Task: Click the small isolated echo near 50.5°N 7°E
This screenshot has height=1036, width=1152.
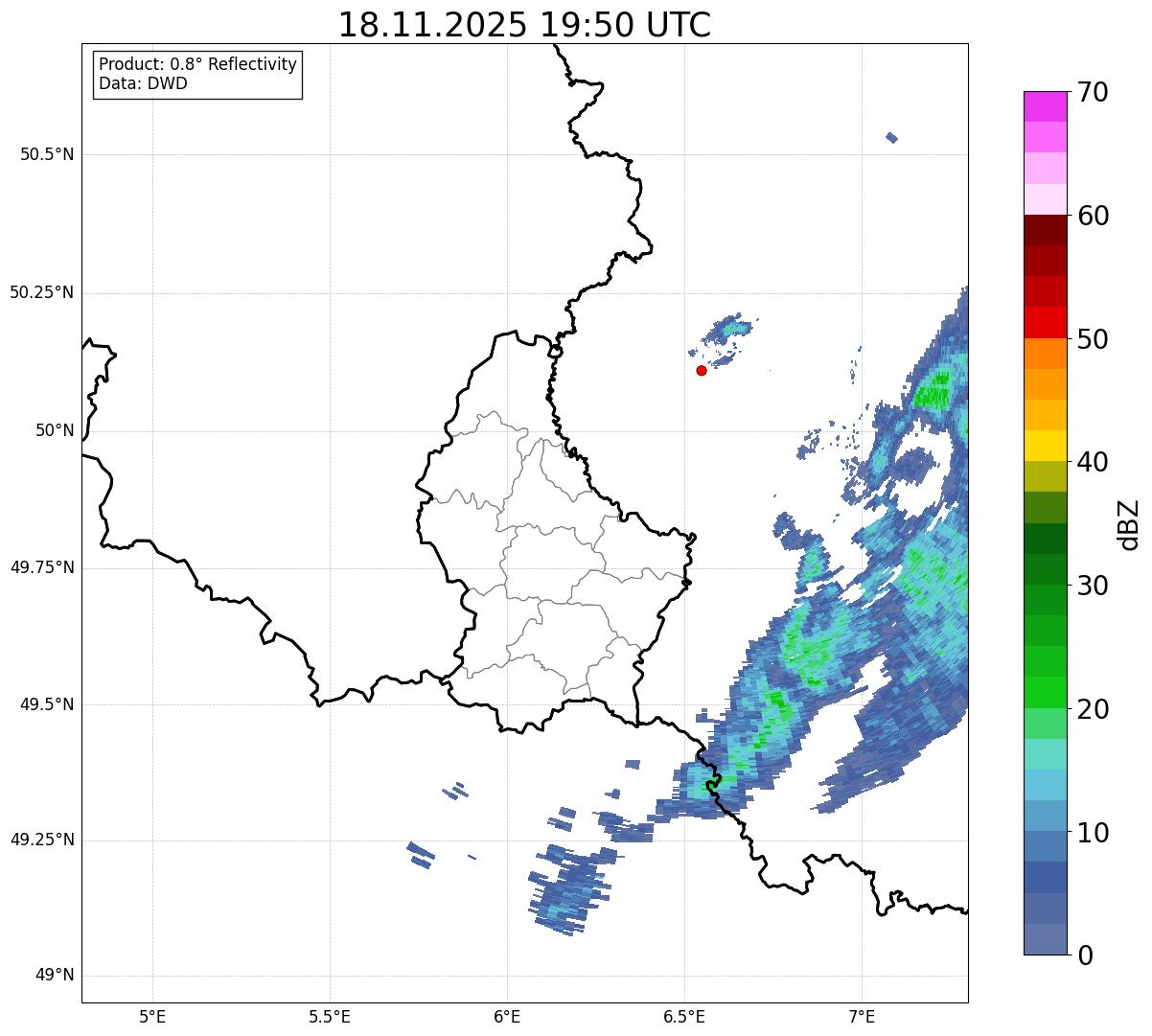Action: click(891, 138)
